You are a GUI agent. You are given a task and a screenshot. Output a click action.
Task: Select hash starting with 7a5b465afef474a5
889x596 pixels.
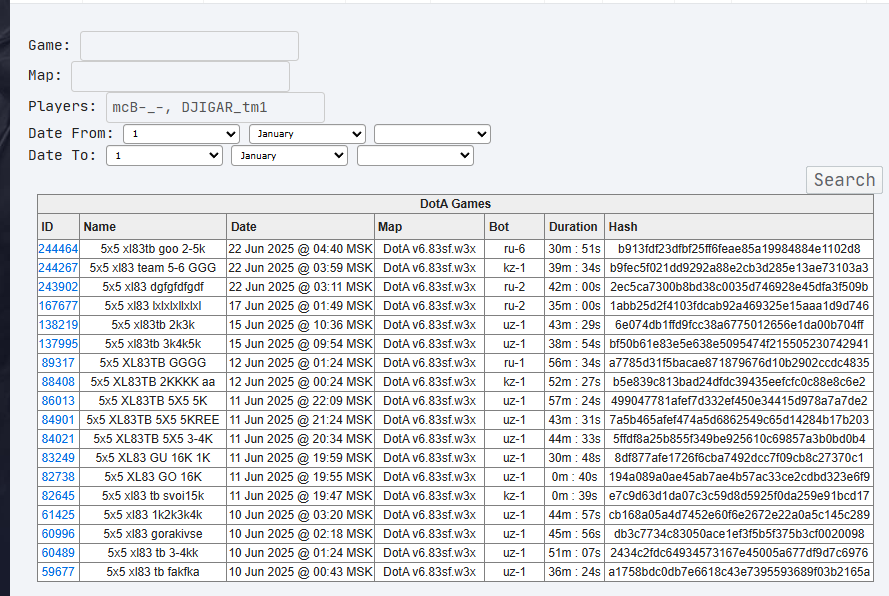tap(739, 420)
